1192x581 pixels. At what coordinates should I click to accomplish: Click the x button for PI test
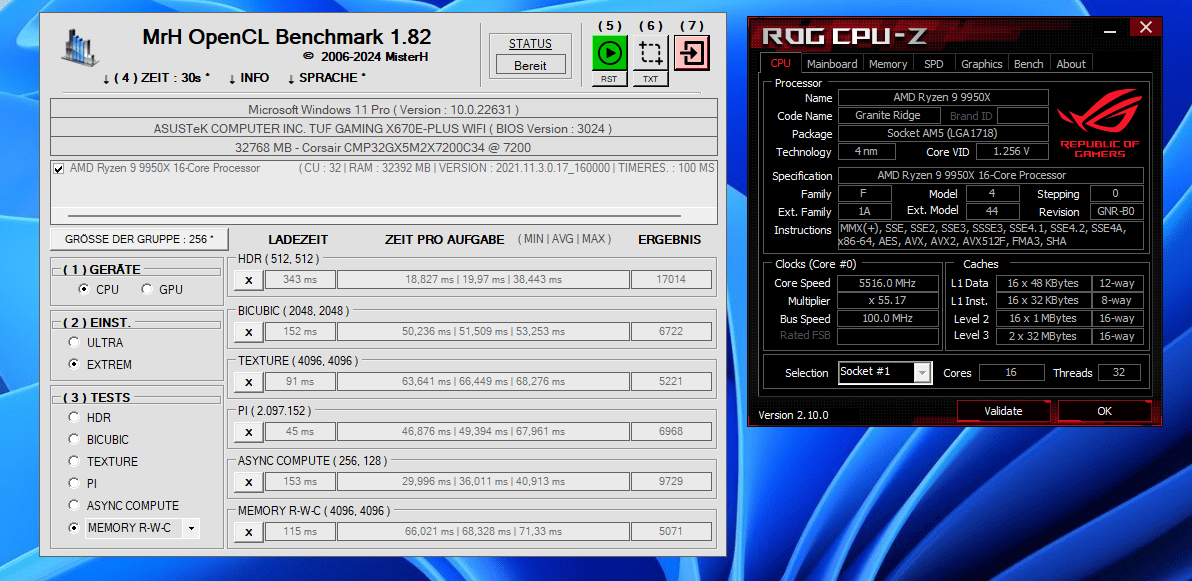pyautogui.click(x=249, y=432)
